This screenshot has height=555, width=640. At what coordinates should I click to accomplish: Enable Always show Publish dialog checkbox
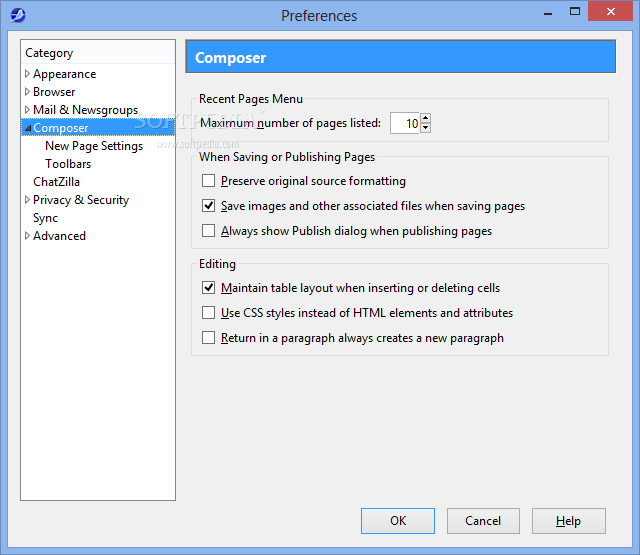click(x=208, y=231)
